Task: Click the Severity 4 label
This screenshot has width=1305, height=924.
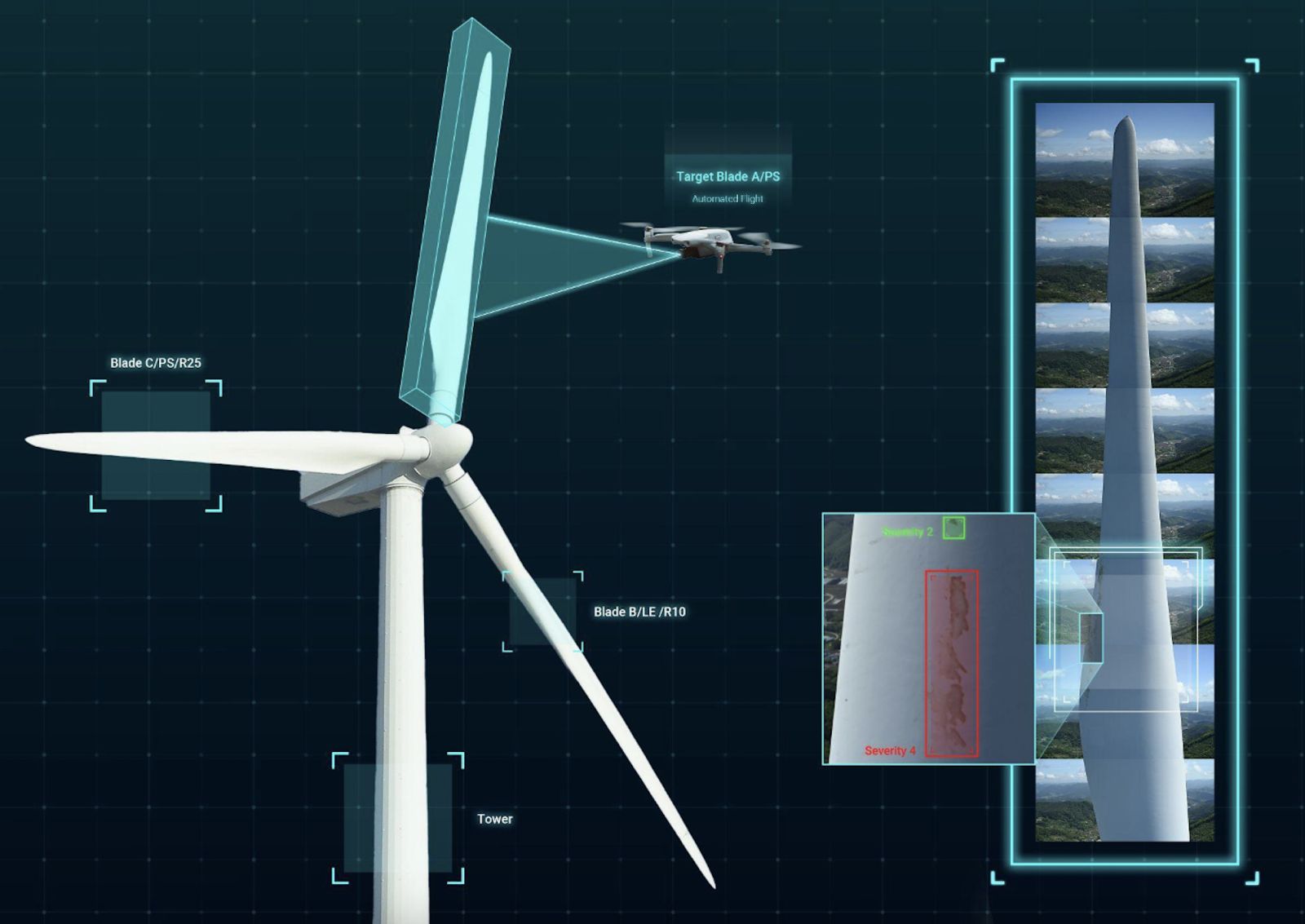Action: tap(890, 750)
